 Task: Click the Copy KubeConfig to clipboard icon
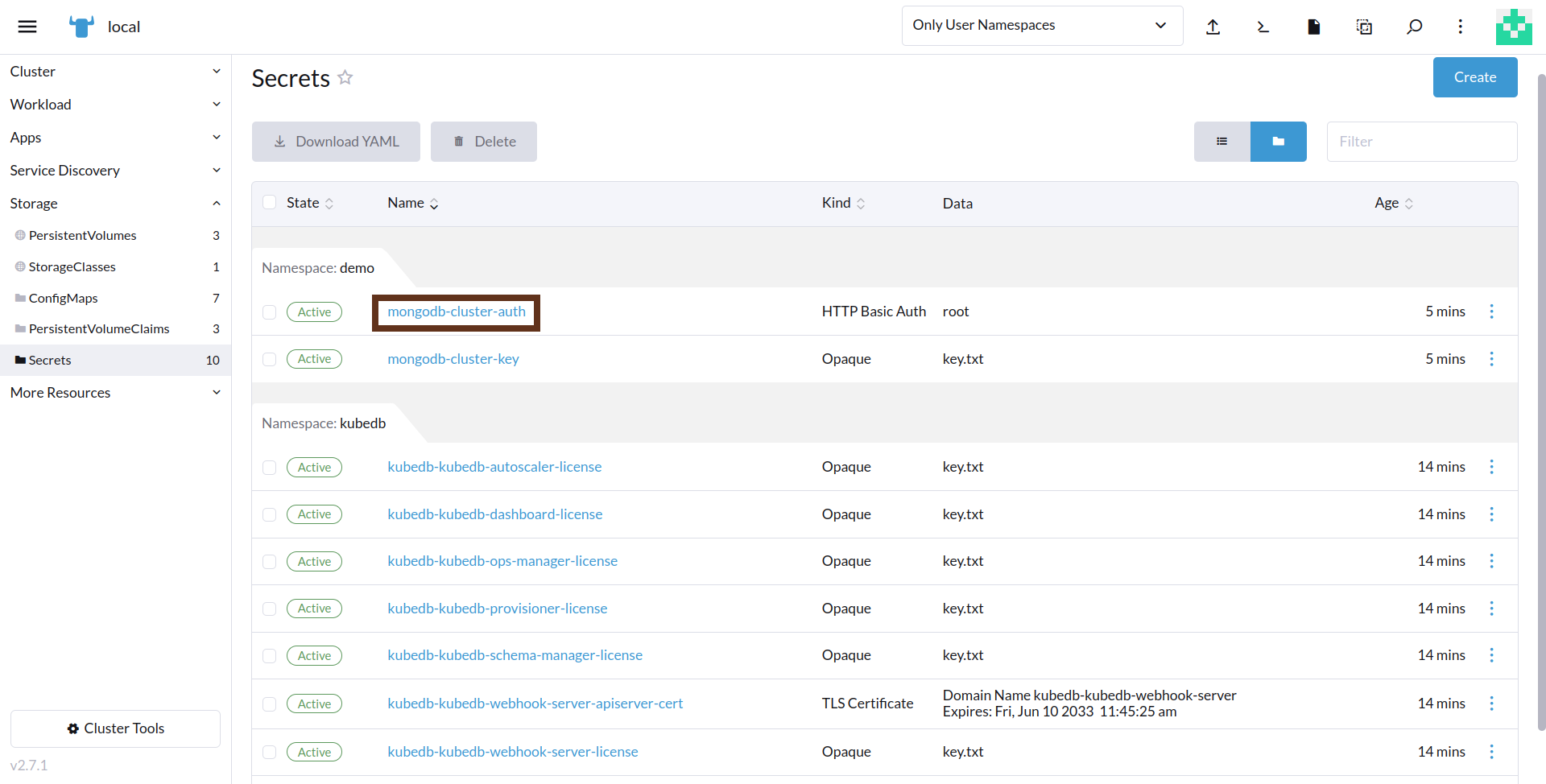[x=1364, y=27]
